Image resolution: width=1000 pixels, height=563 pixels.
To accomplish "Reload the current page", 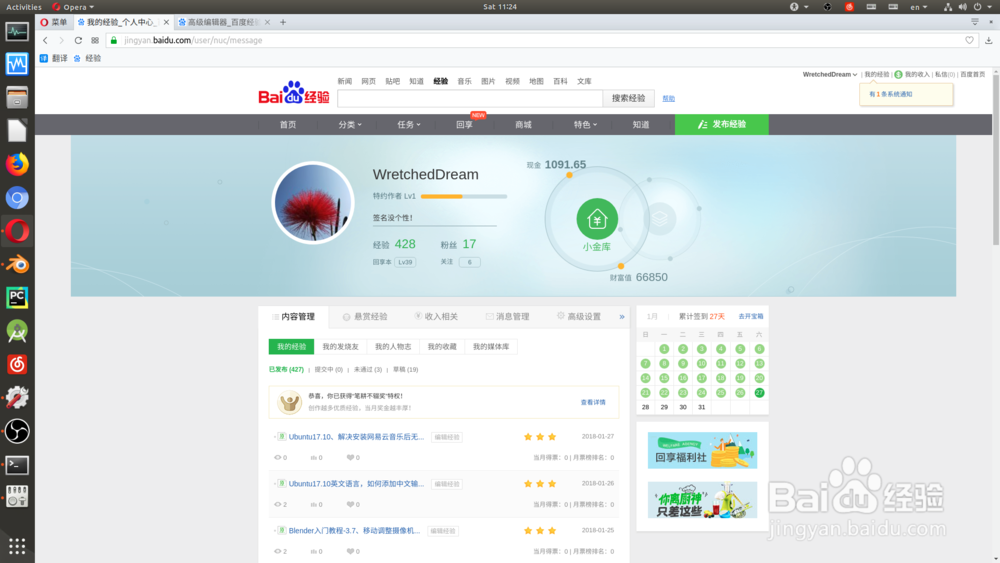I will click(x=78, y=40).
